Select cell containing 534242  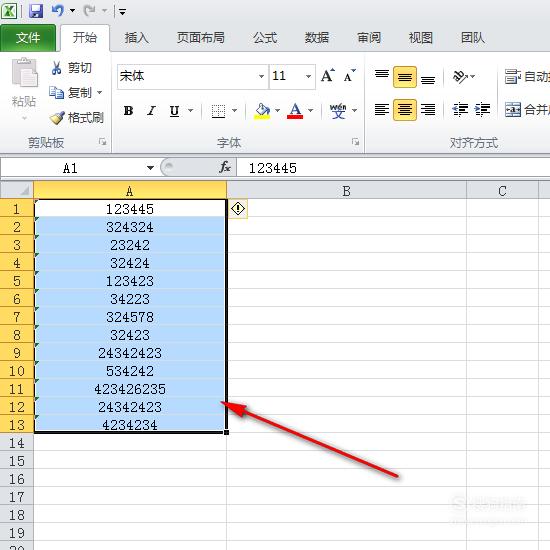(130, 371)
